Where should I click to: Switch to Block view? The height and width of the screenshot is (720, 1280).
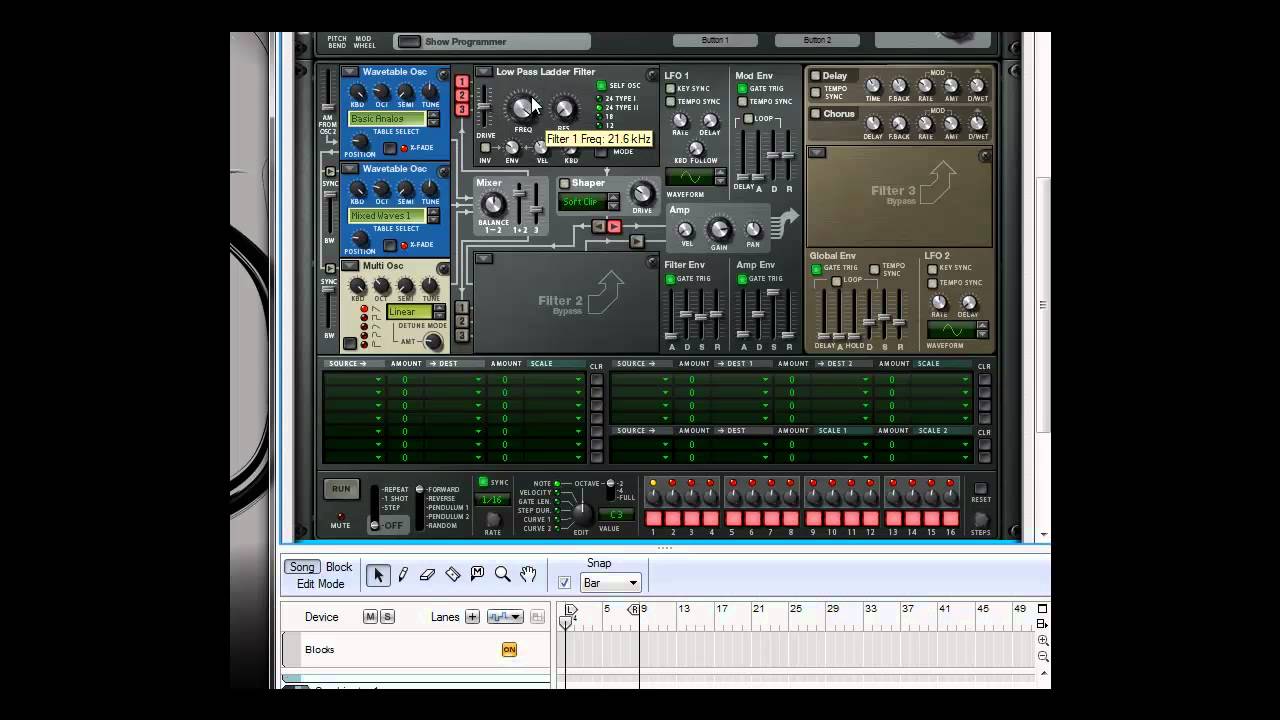coord(339,567)
